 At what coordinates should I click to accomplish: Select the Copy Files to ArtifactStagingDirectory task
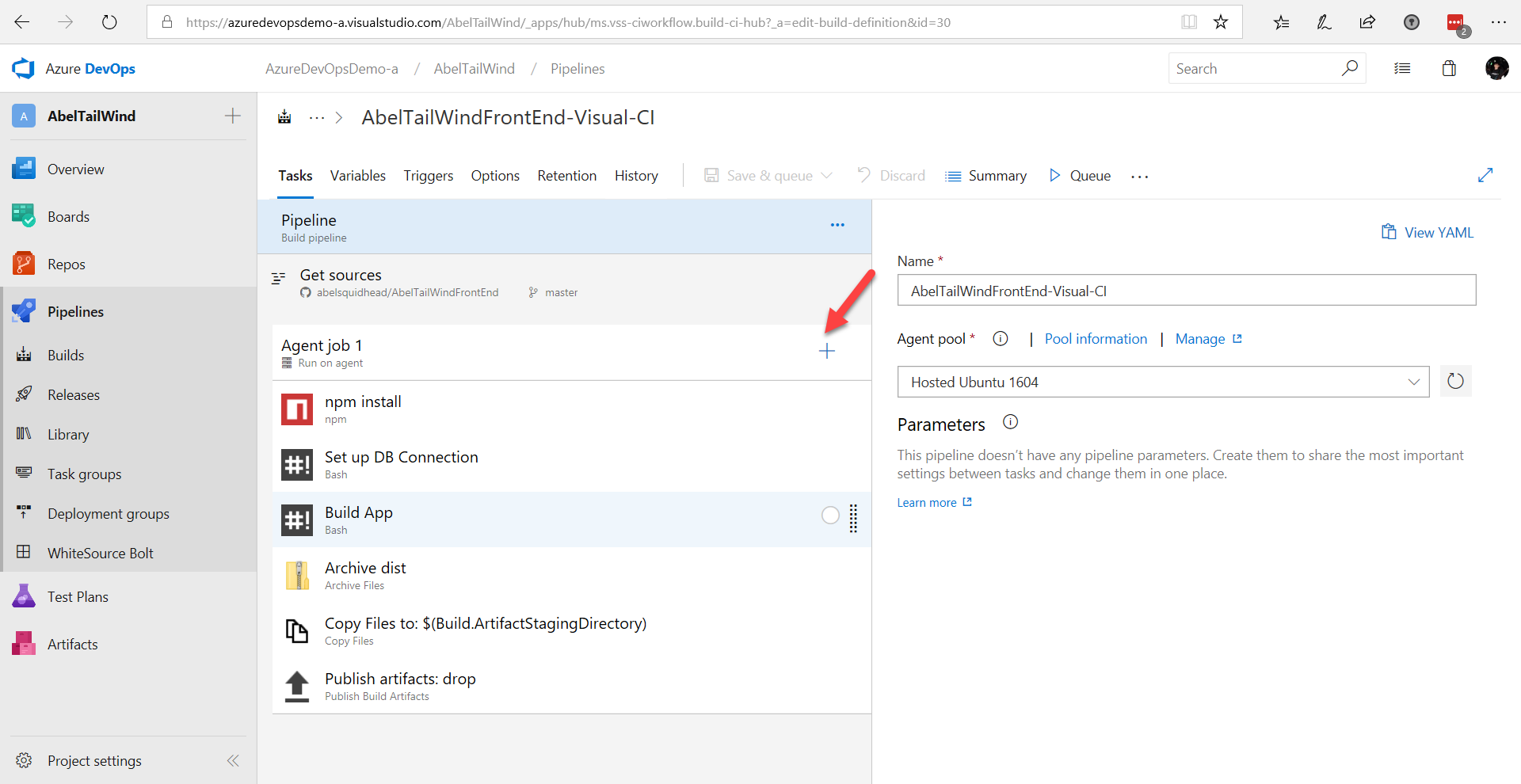click(572, 630)
